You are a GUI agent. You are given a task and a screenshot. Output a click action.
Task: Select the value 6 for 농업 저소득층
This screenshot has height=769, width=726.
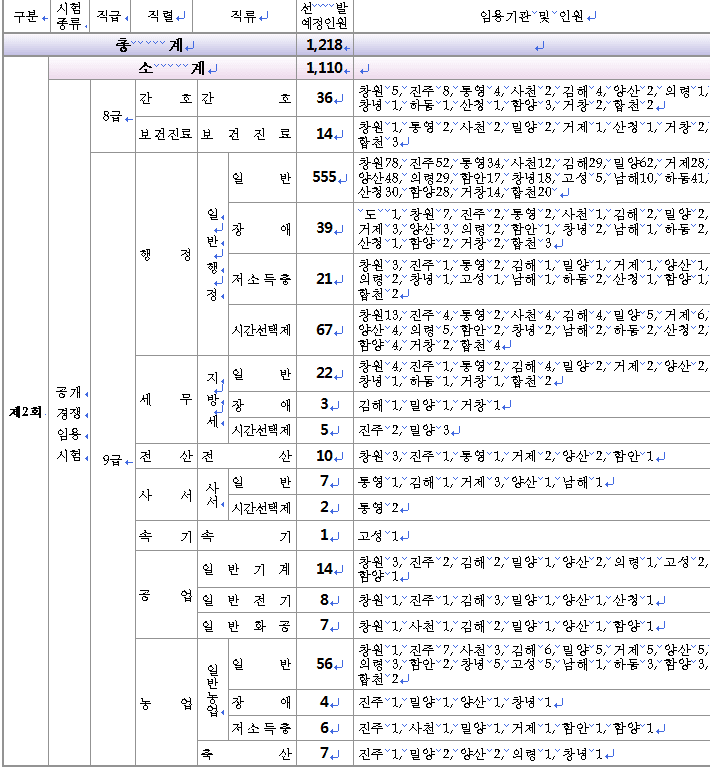325,728
